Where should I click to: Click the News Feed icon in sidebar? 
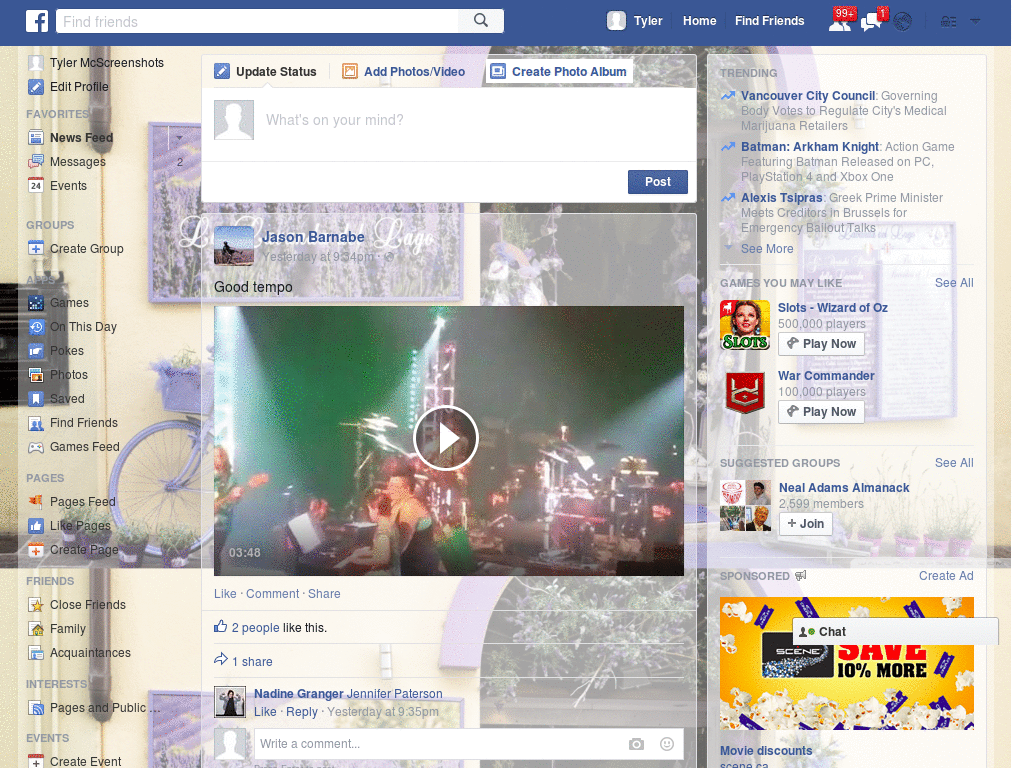click(36, 138)
